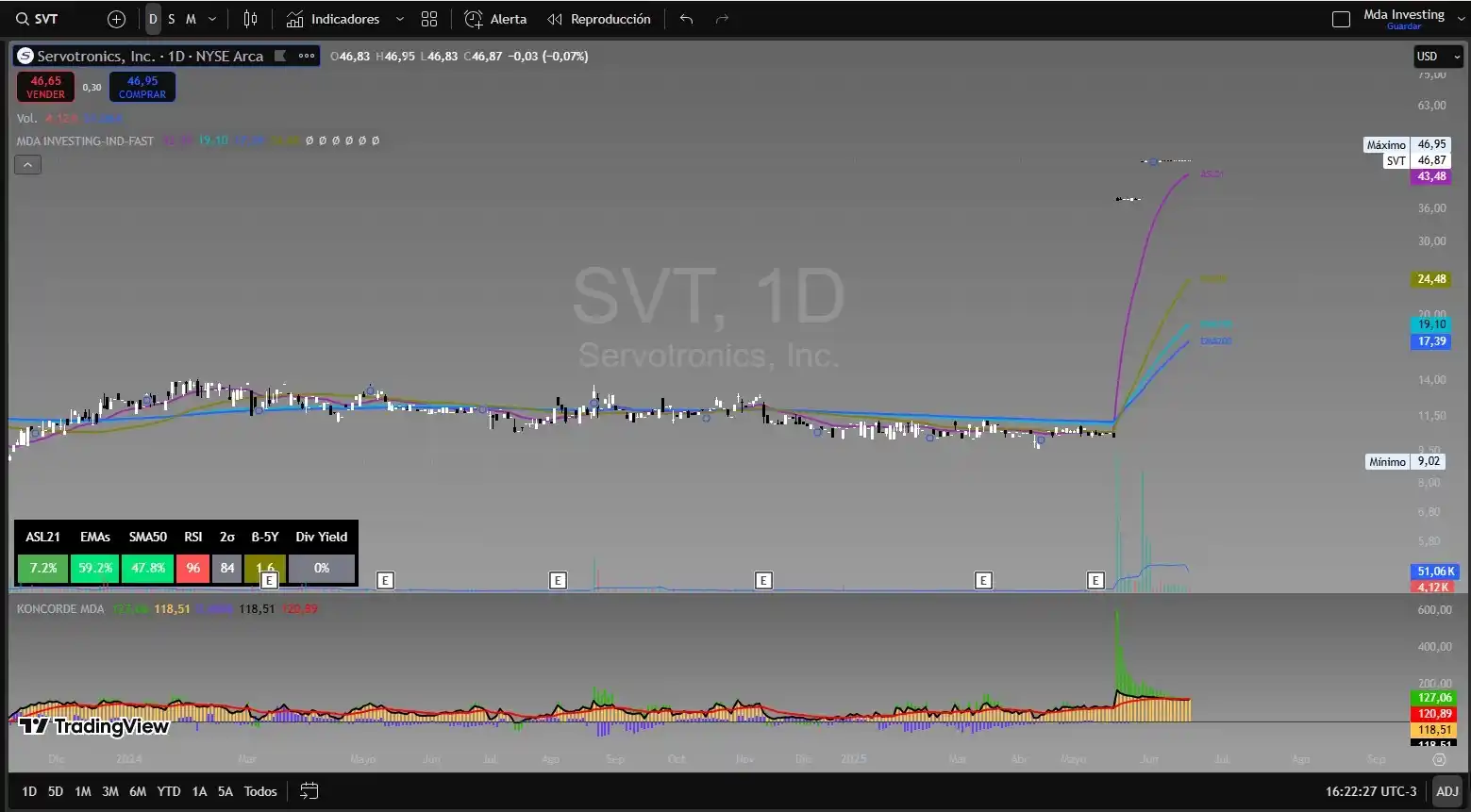Screen dimensions: 1471x812
Task: Open the USD currency dropdown
Action: [x=1437, y=57]
